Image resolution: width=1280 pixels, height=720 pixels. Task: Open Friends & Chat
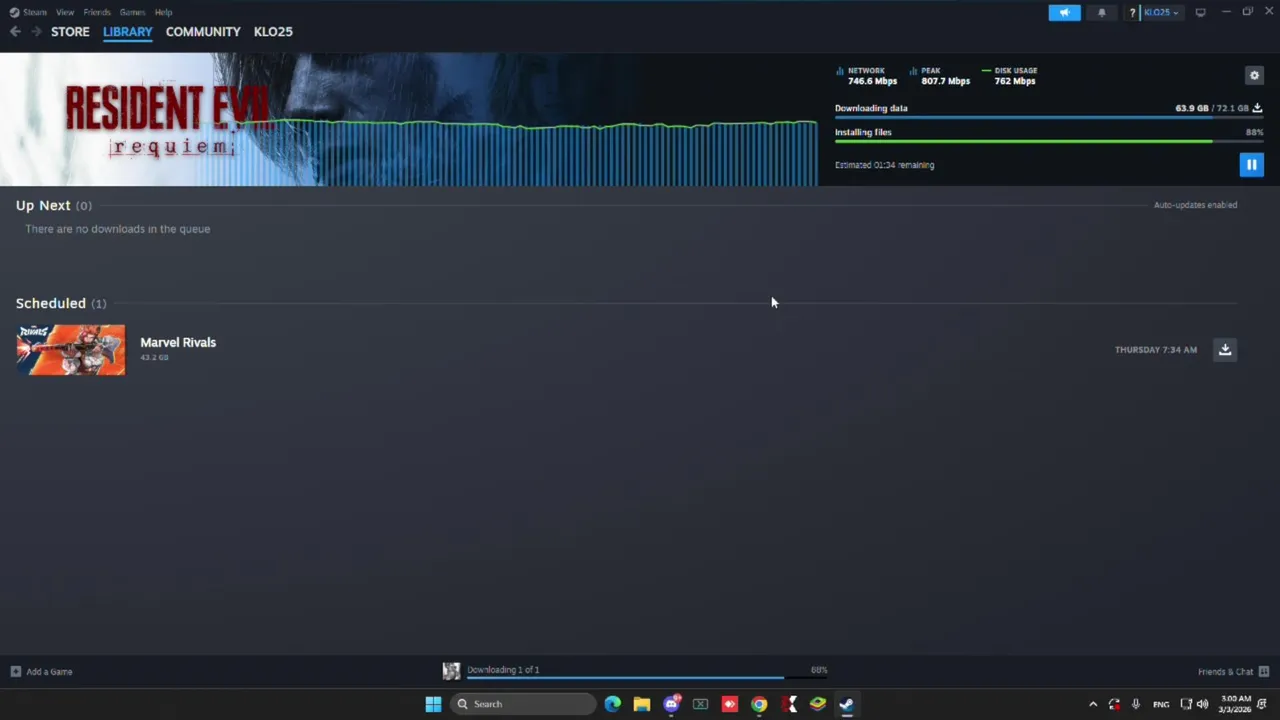coord(1225,672)
